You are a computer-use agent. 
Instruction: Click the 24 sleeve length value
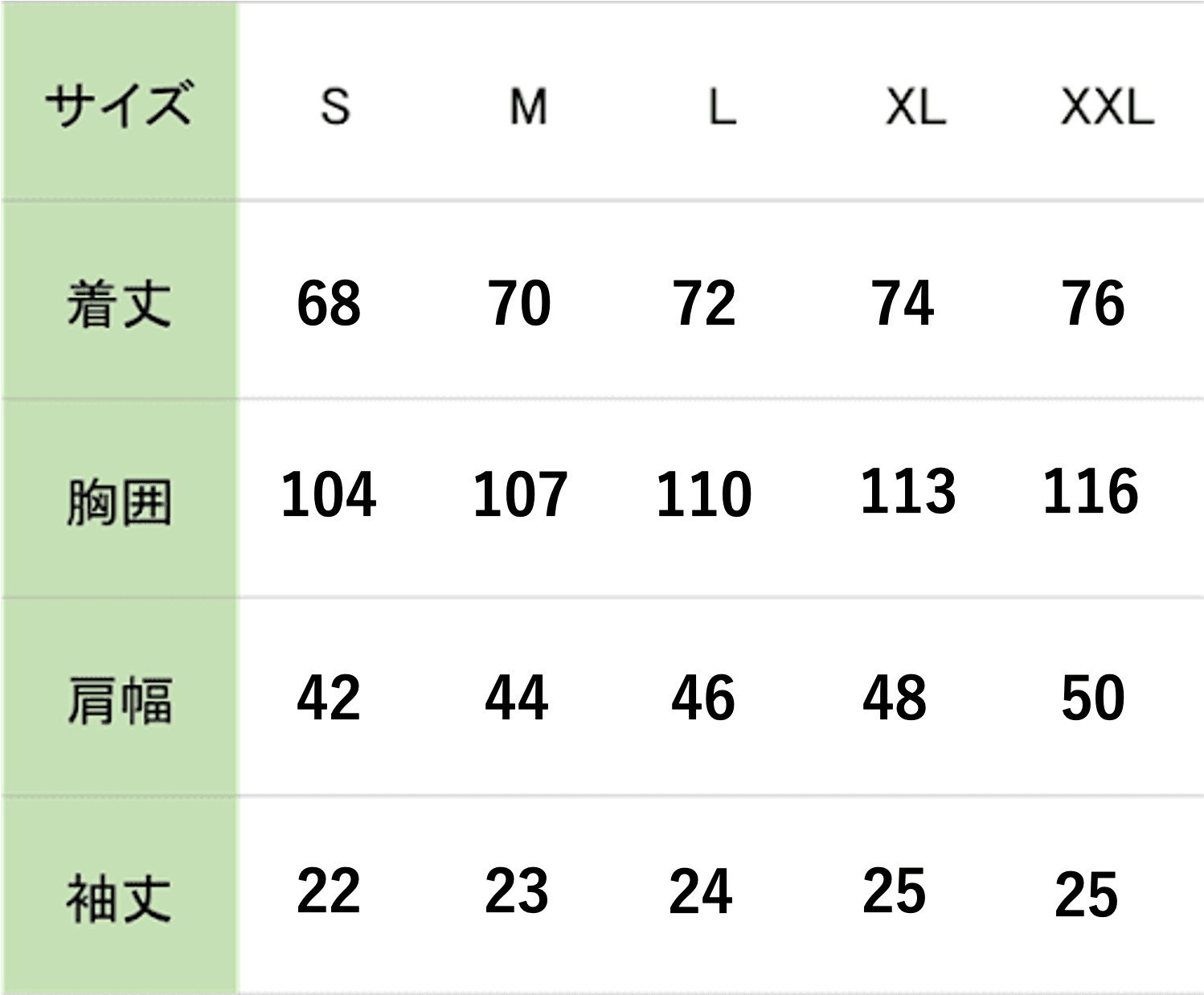click(701, 891)
